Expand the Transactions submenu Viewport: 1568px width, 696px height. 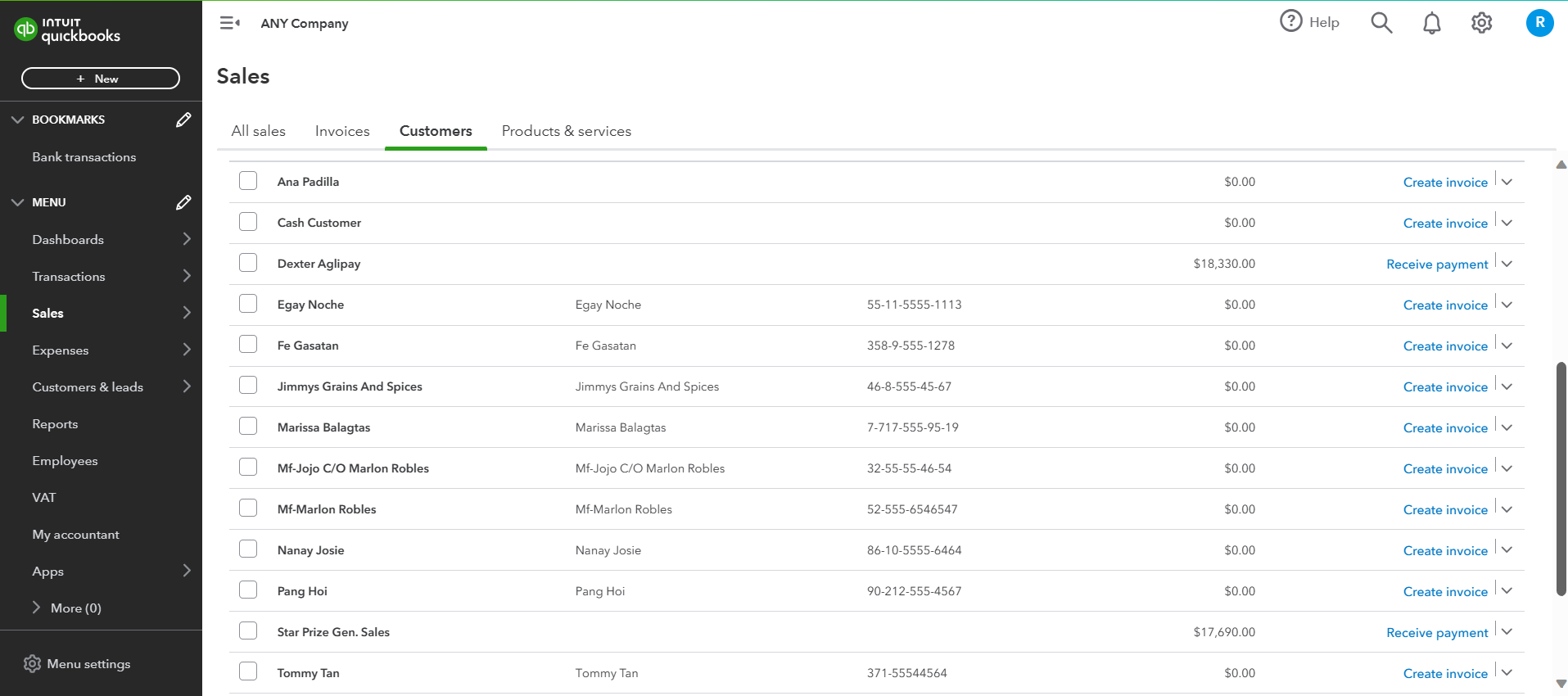187,276
